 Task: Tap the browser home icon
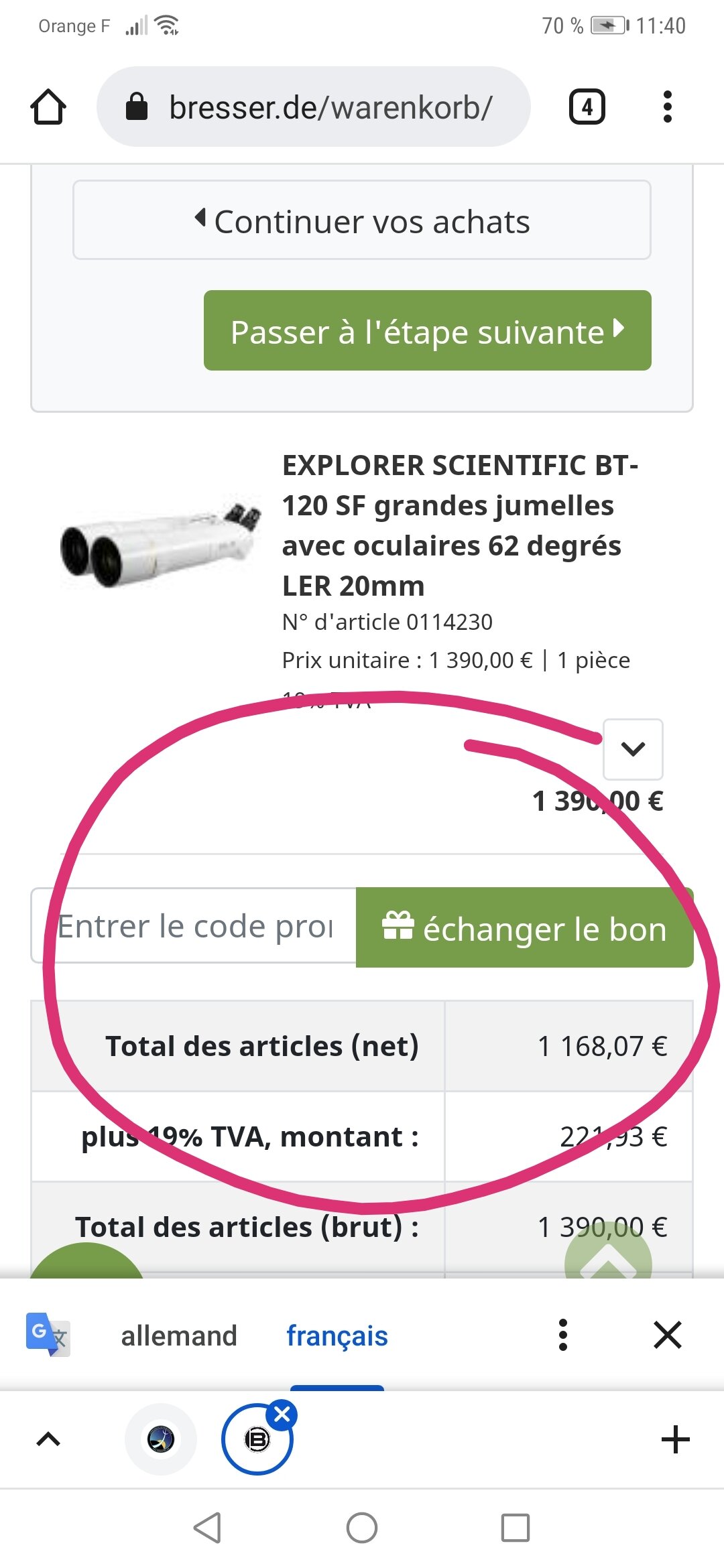(48, 107)
